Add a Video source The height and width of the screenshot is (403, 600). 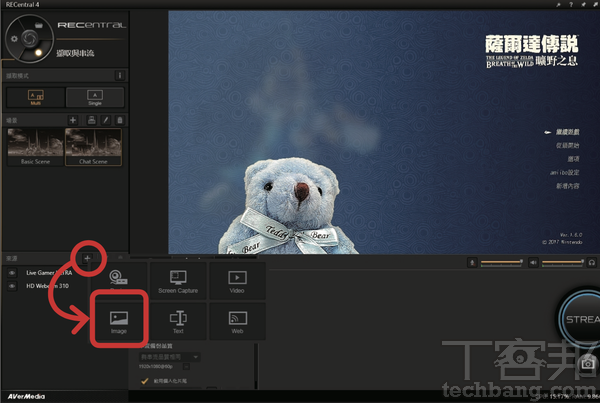tap(237, 282)
